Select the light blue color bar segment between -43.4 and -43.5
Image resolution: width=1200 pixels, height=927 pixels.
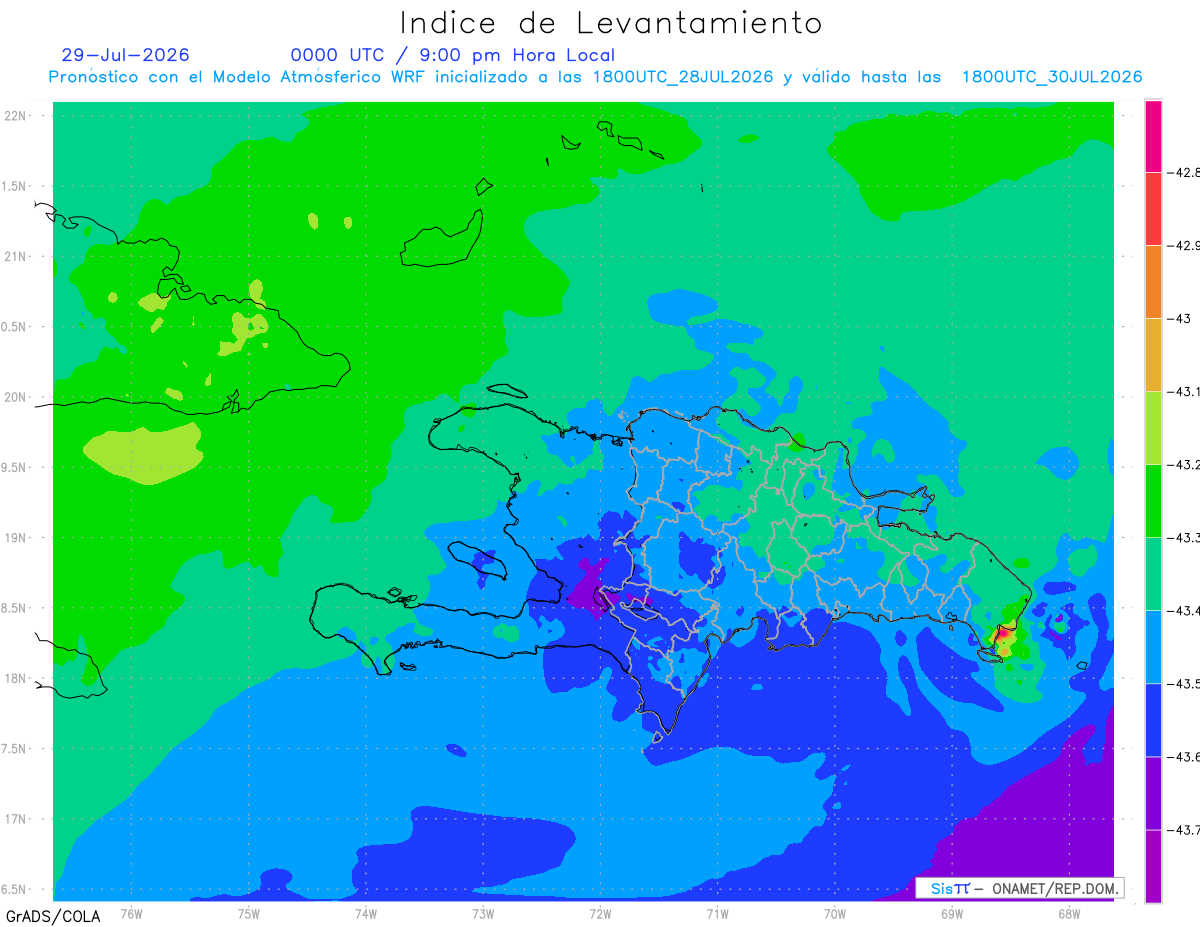[1153, 647]
